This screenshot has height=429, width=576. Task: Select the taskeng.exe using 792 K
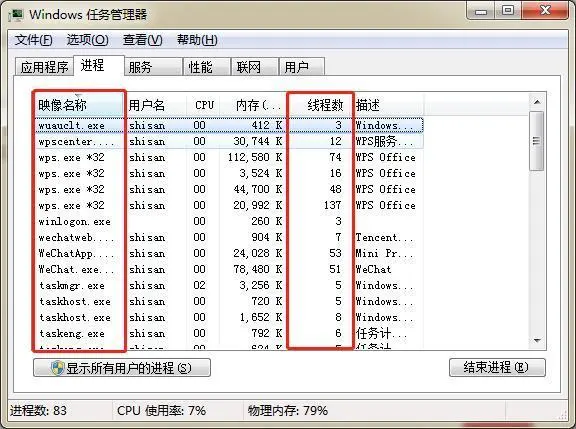229,334
